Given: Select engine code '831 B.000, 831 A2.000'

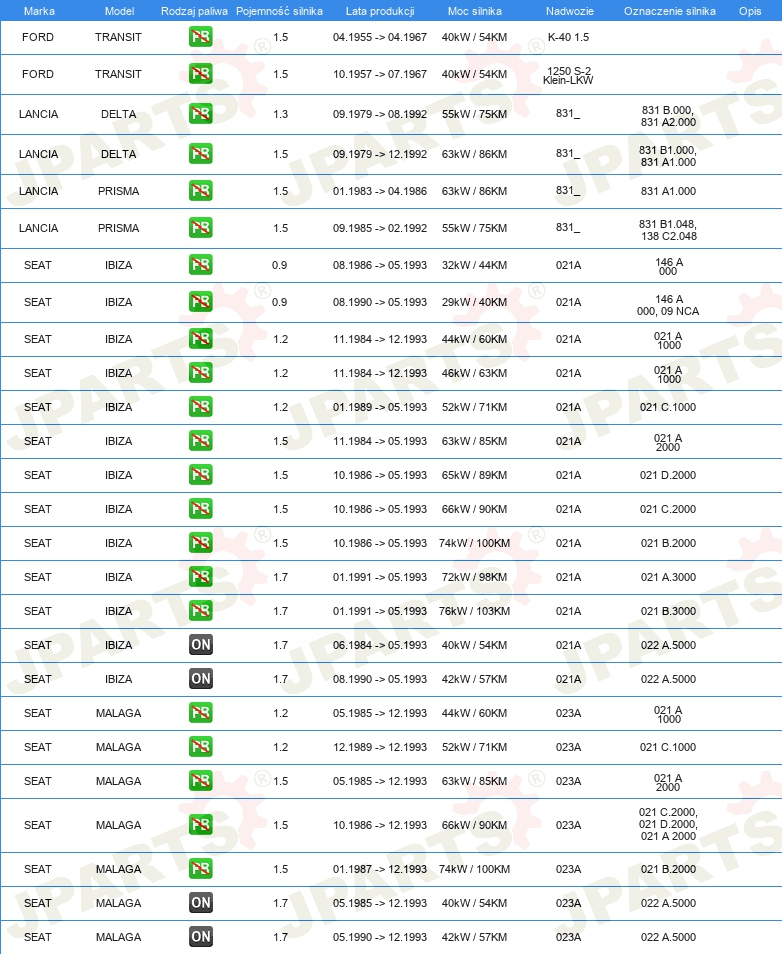Looking at the screenshot, I should pyautogui.click(x=668, y=116).
